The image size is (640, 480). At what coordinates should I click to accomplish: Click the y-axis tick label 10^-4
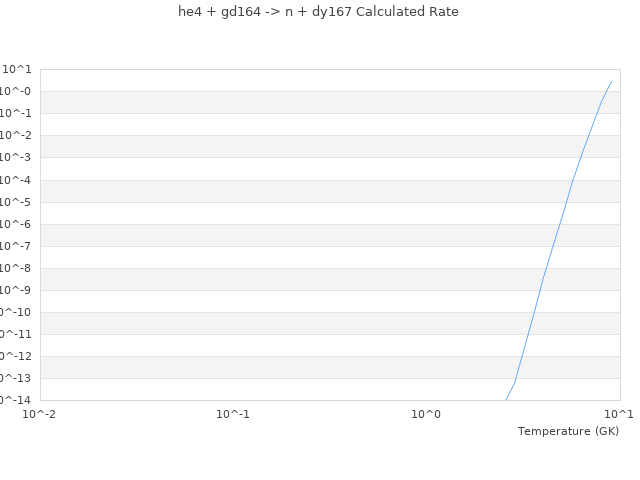[16, 180]
